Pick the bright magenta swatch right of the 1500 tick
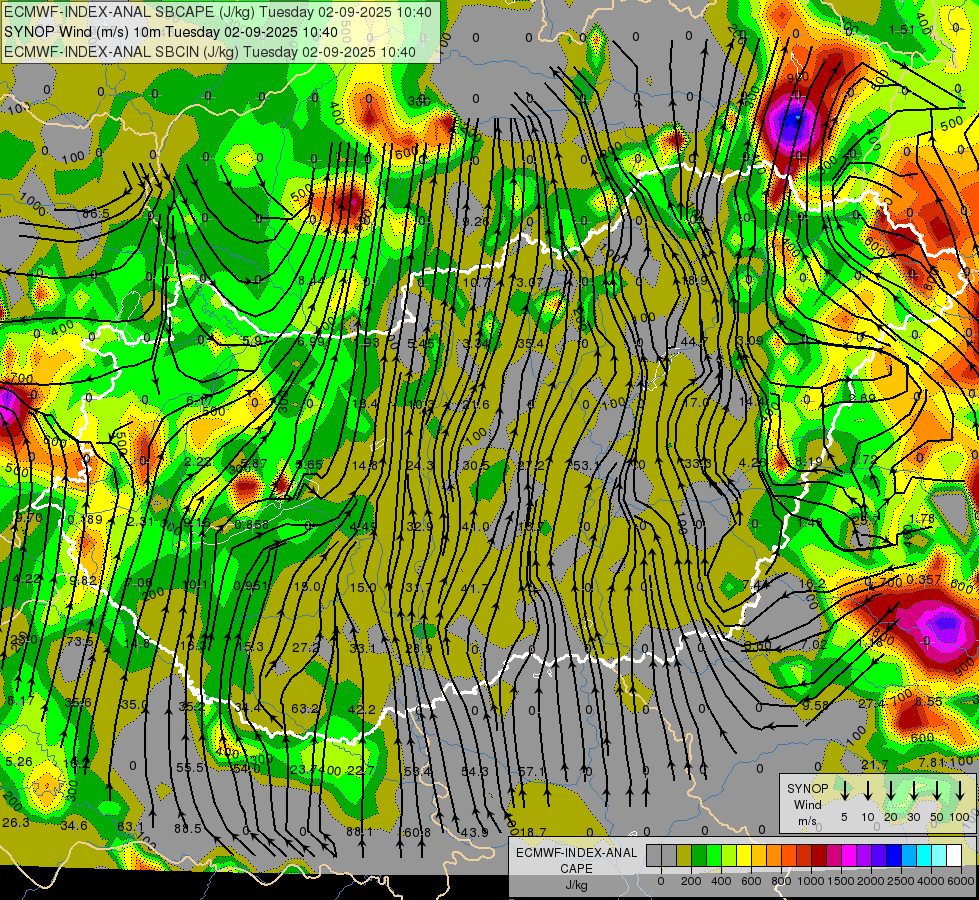979x900 pixels. click(x=849, y=855)
